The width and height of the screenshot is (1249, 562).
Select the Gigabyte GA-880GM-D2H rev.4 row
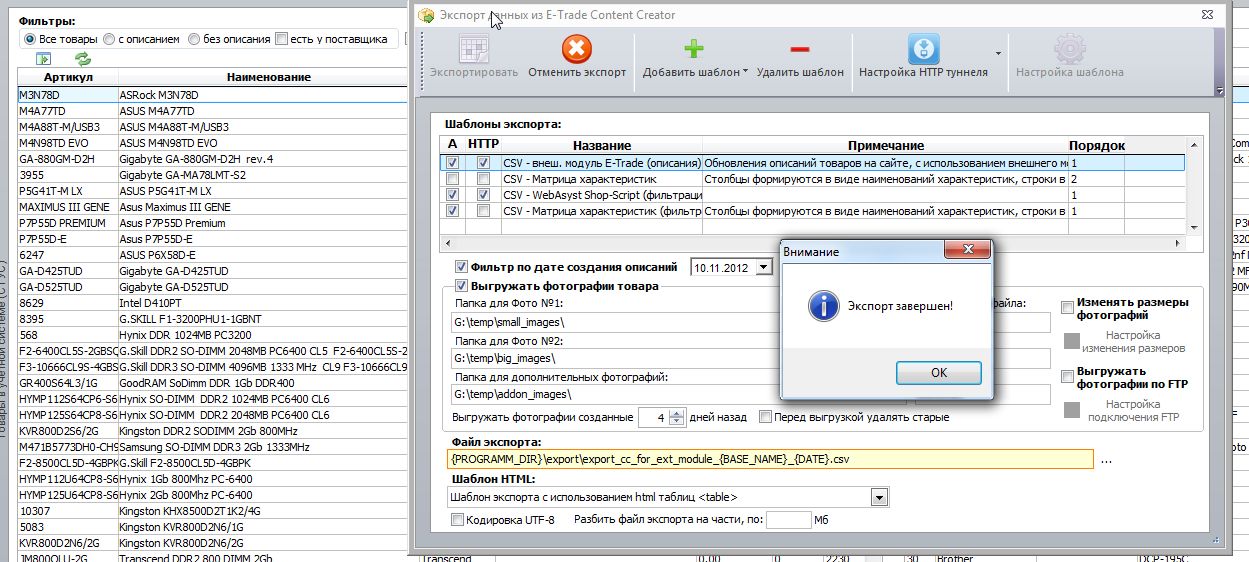point(213,158)
